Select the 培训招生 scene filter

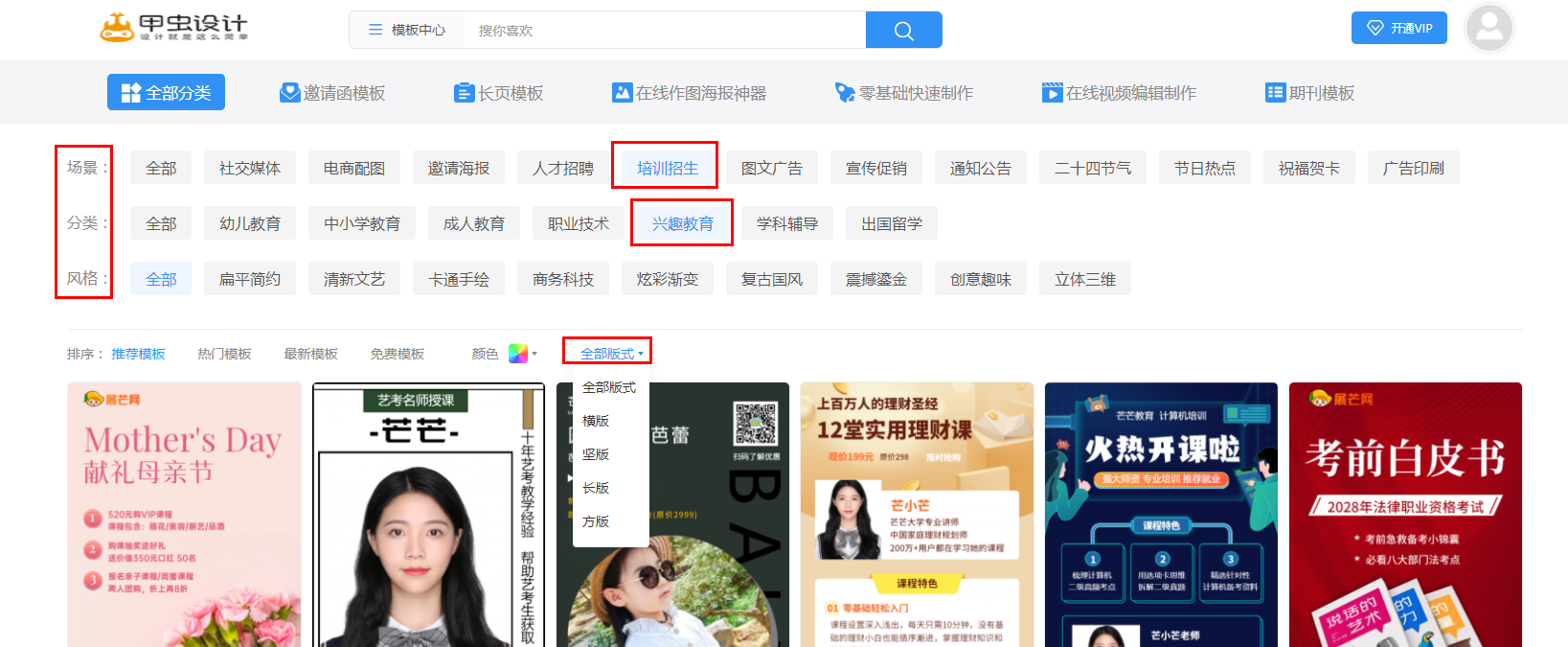coord(668,168)
